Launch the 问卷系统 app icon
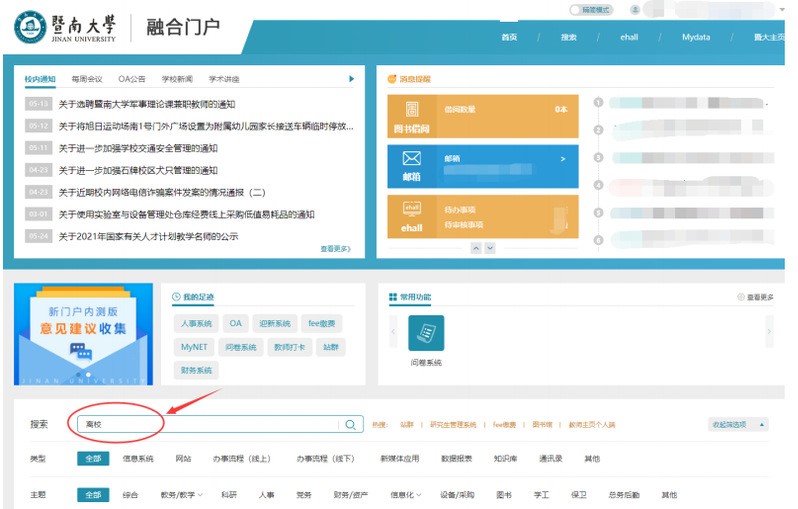 click(425, 333)
